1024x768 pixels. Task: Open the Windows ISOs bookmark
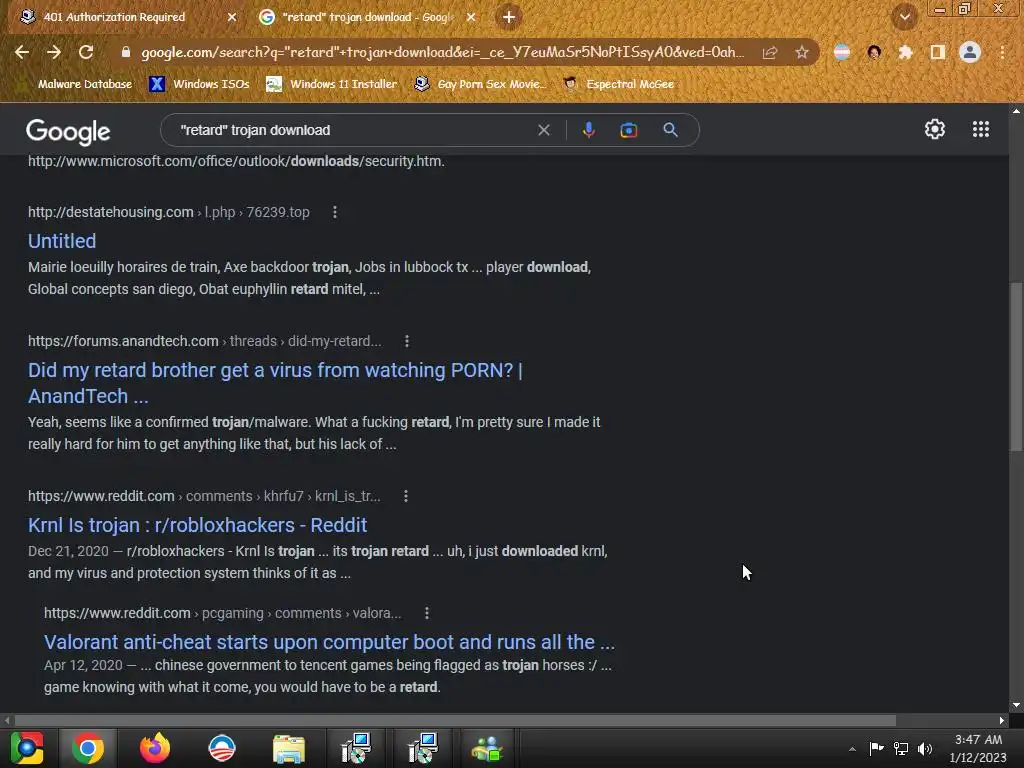point(199,84)
